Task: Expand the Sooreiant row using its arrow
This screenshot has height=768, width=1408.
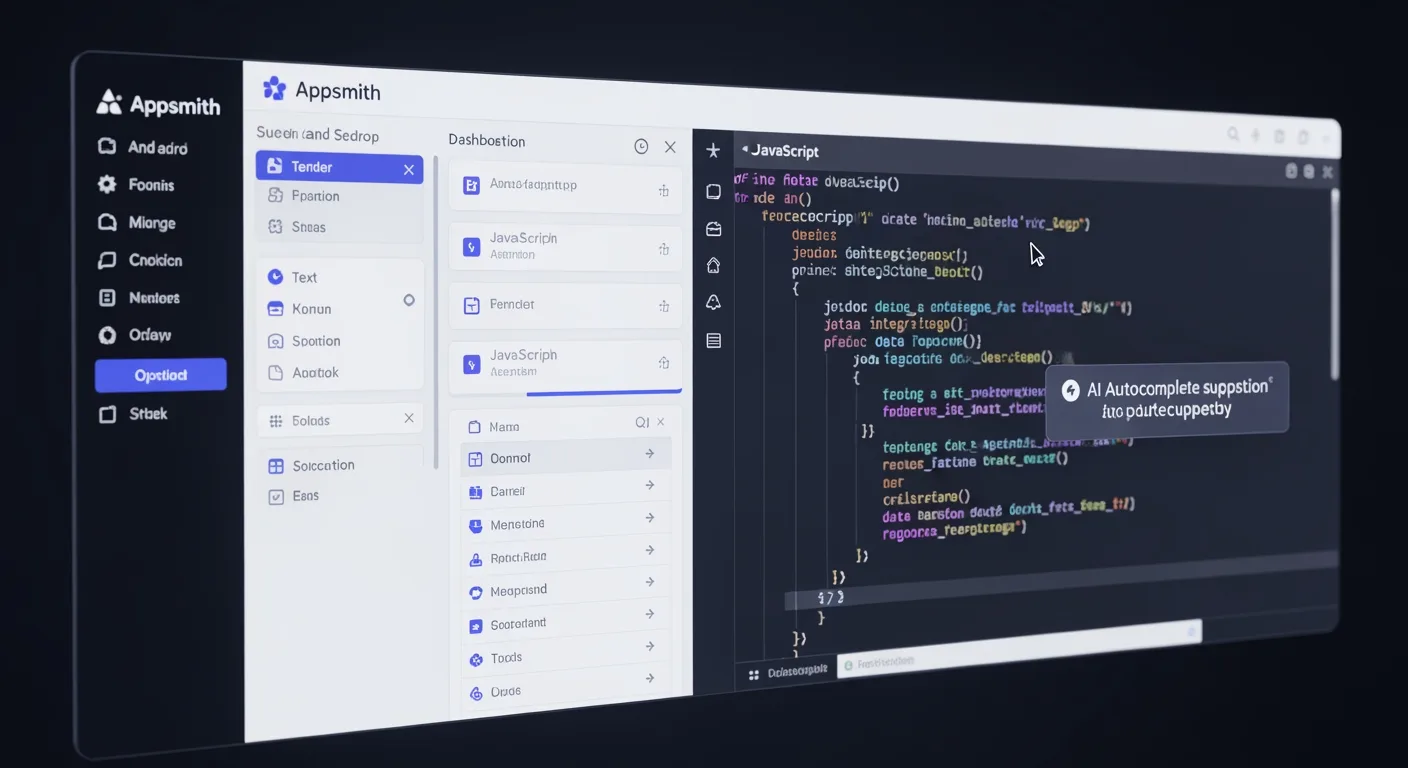Action: tap(649, 614)
